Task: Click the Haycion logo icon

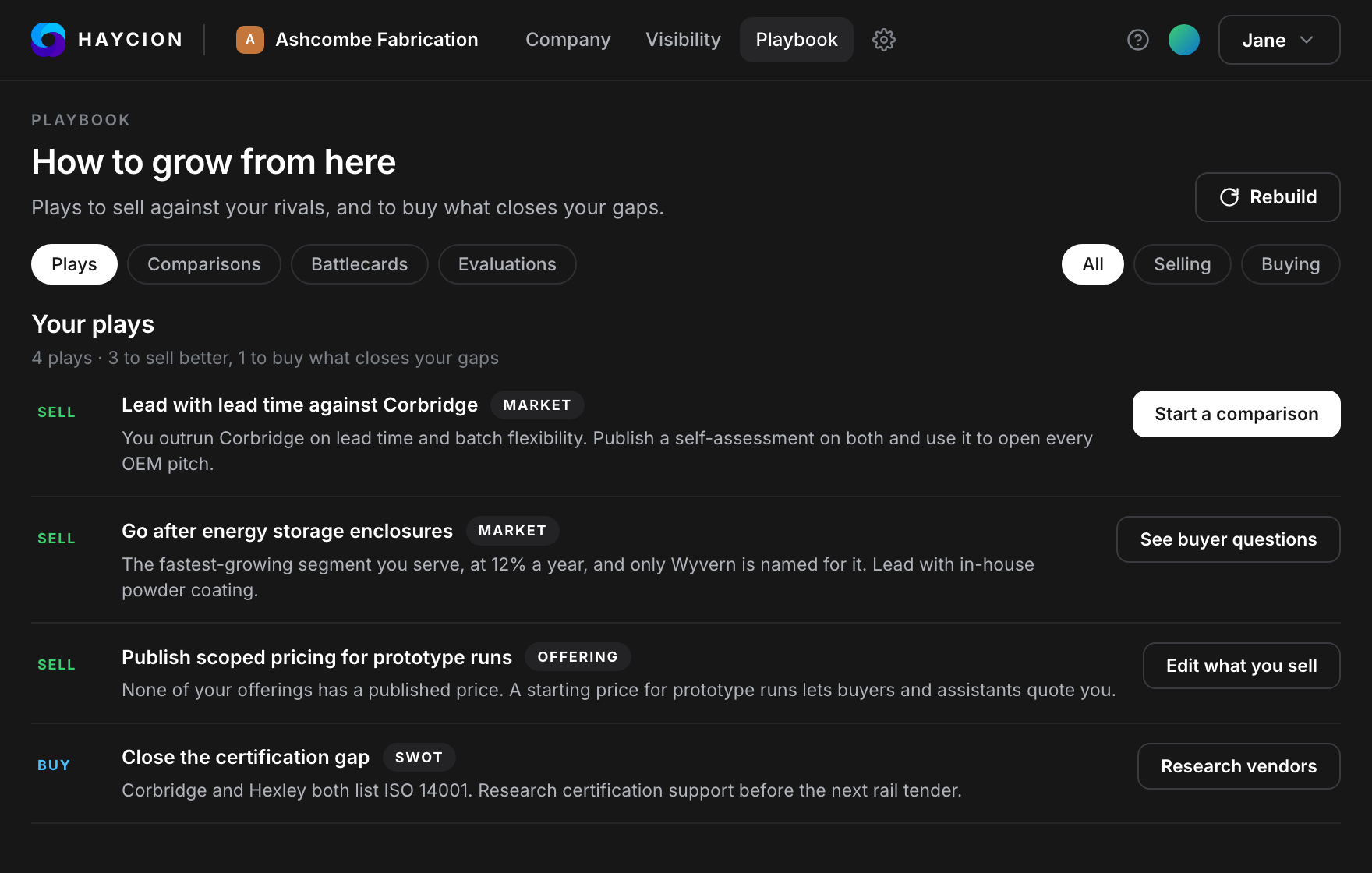Action: tap(48, 40)
